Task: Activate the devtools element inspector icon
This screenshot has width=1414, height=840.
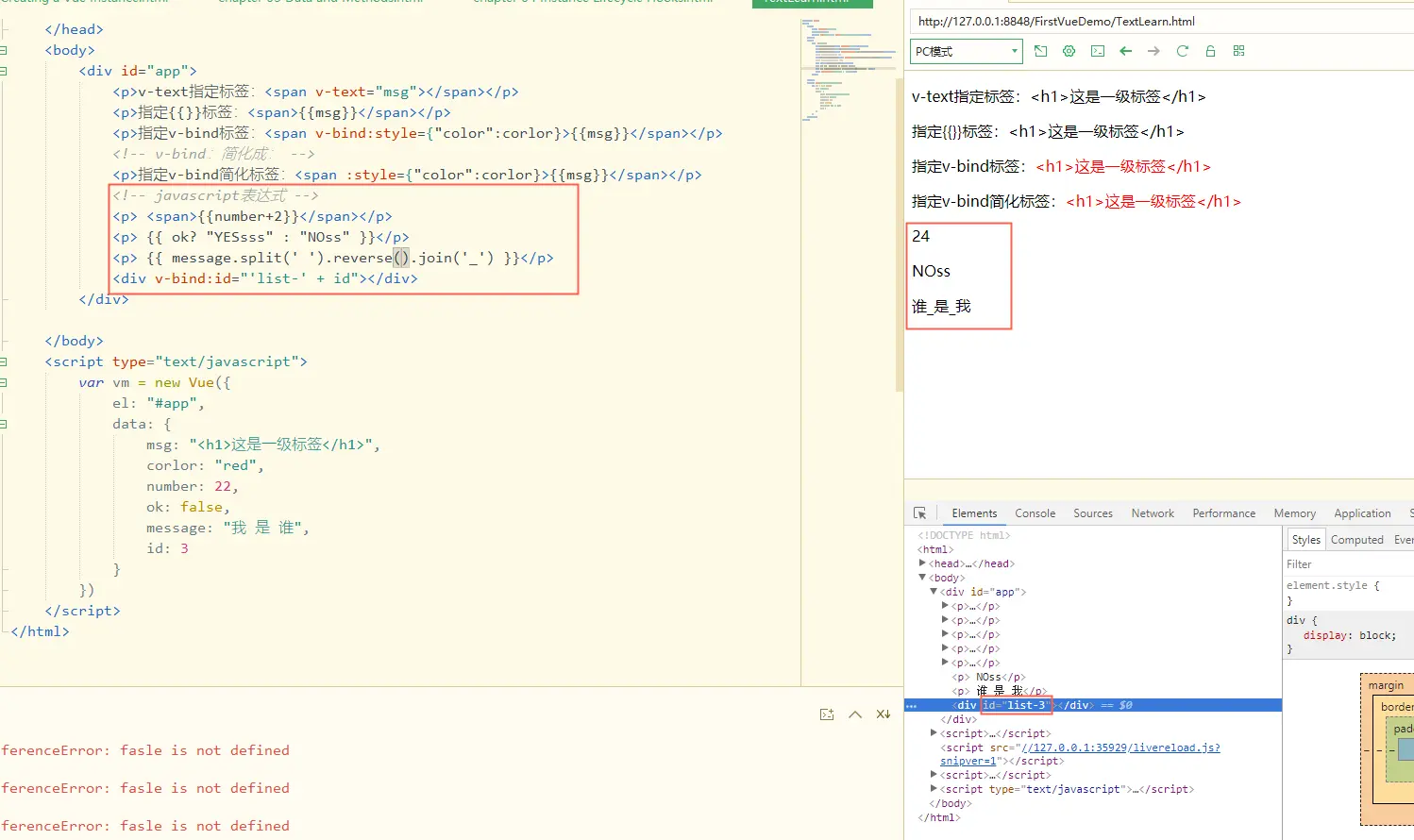Action: coord(919,513)
